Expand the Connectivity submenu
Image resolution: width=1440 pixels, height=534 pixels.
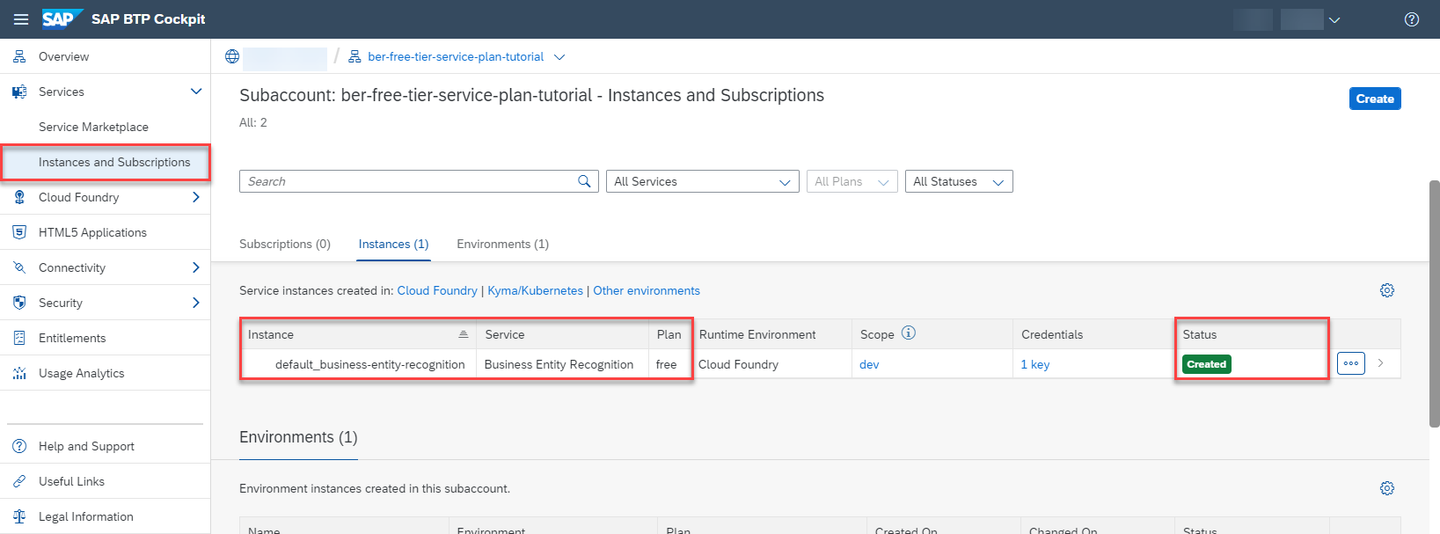tap(196, 268)
